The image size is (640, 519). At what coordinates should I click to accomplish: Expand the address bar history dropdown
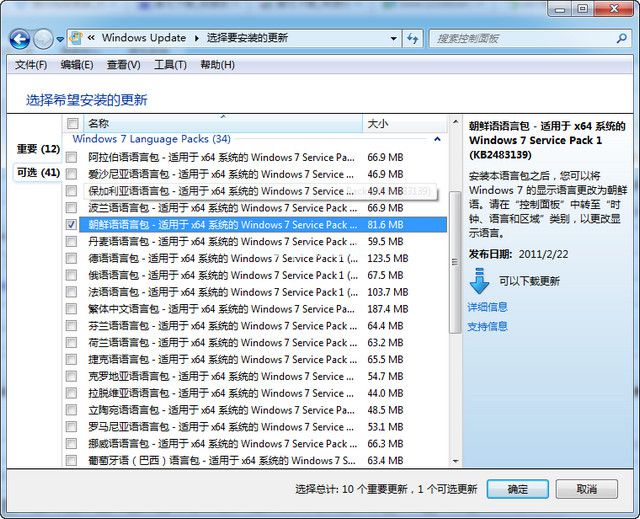click(x=393, y=39)
